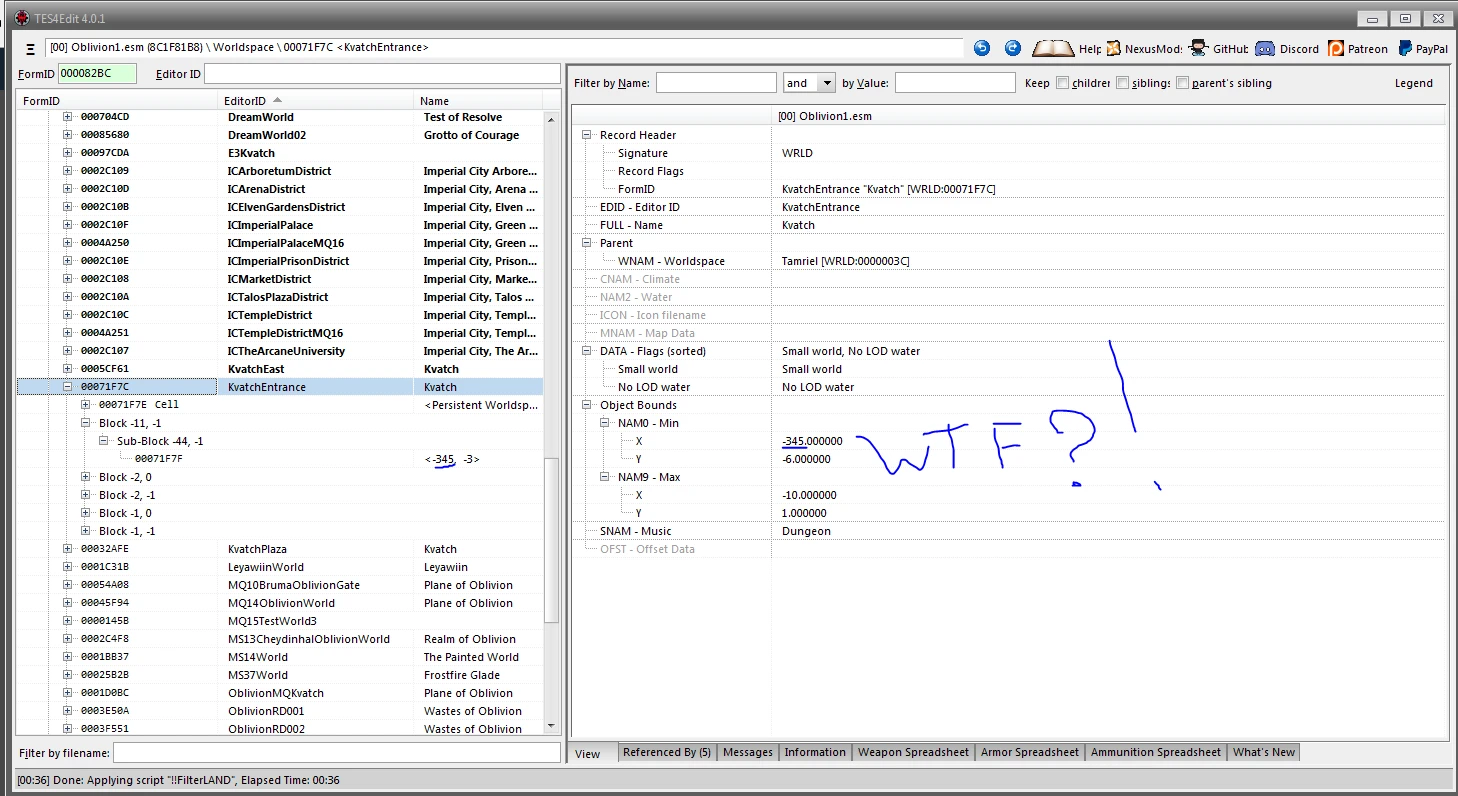Switch to the Ammunition Spreadsheet tab
The height and width of the screenshot is (796, 1458).
[1156, 752]
